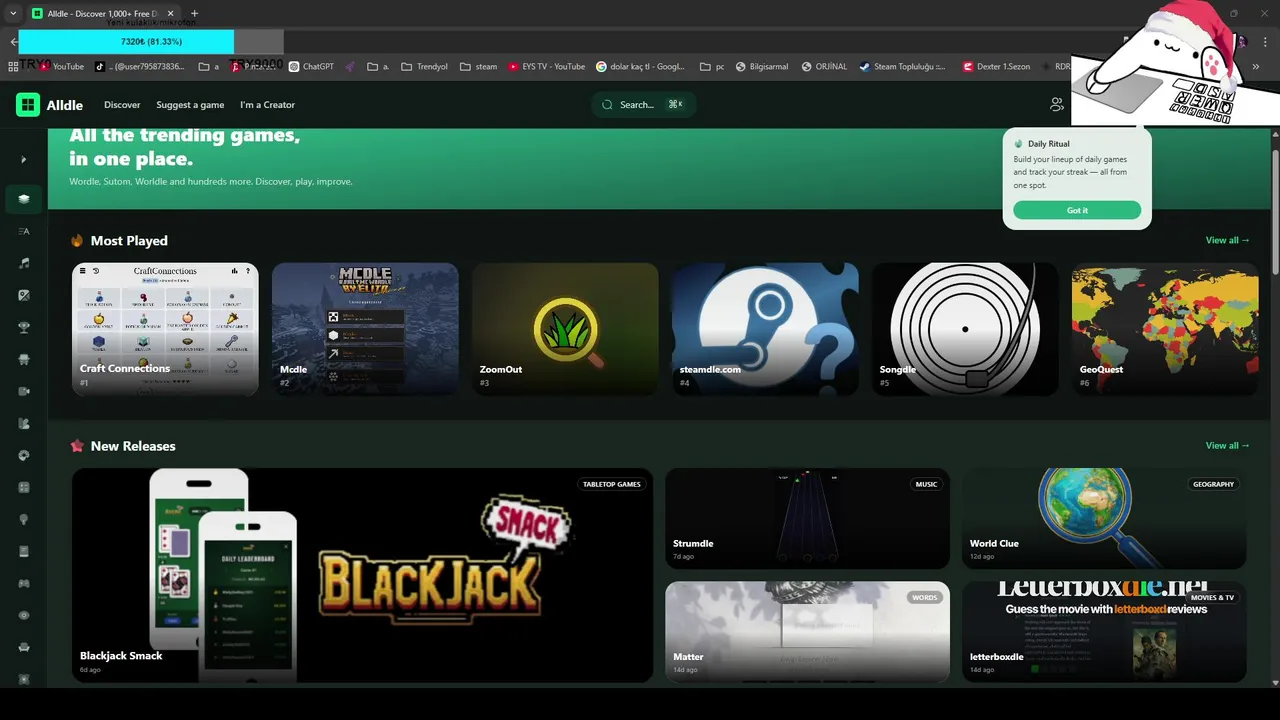Open the image category sidebar icon
Image resolution: width=1280 pixels, height=720 pixels.
[x=24, y=295]
